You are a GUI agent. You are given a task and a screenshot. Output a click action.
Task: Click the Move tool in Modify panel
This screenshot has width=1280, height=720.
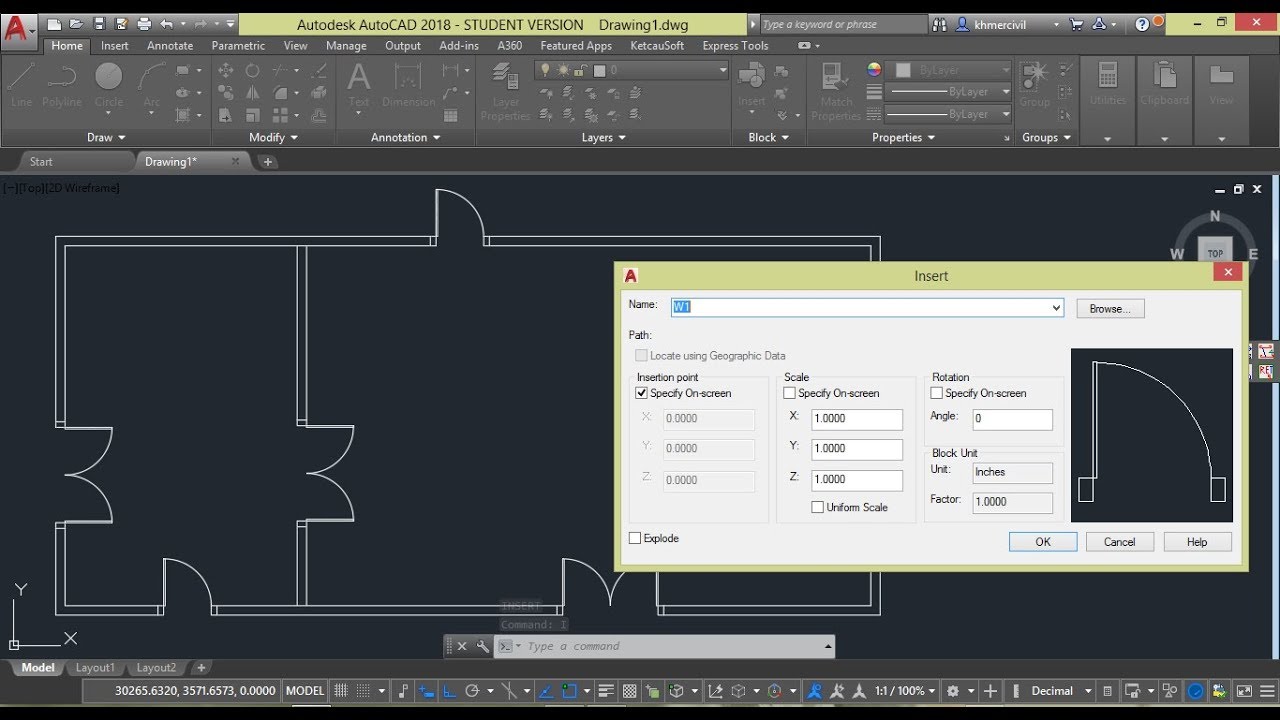point(226,70)
